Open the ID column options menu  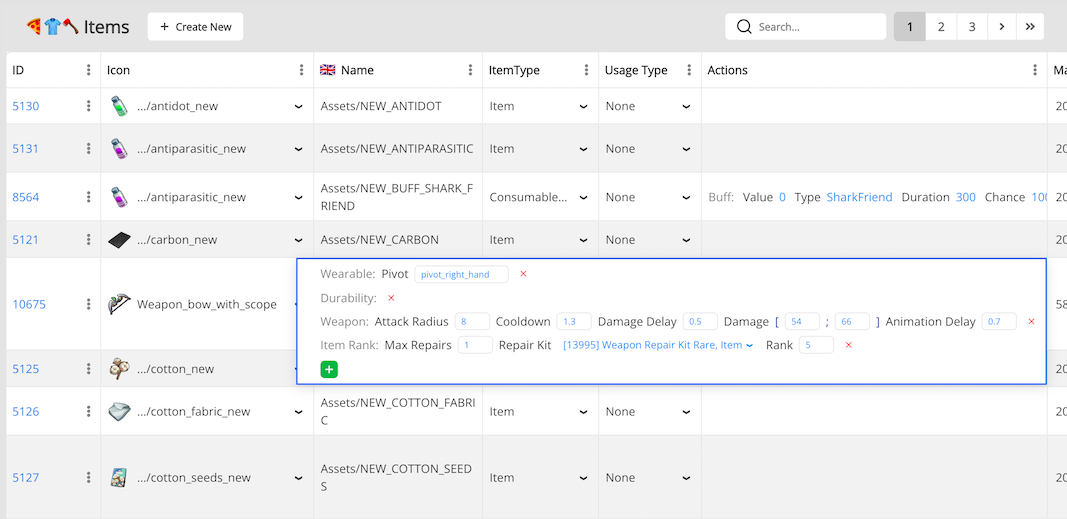click(x=88, y=70)
